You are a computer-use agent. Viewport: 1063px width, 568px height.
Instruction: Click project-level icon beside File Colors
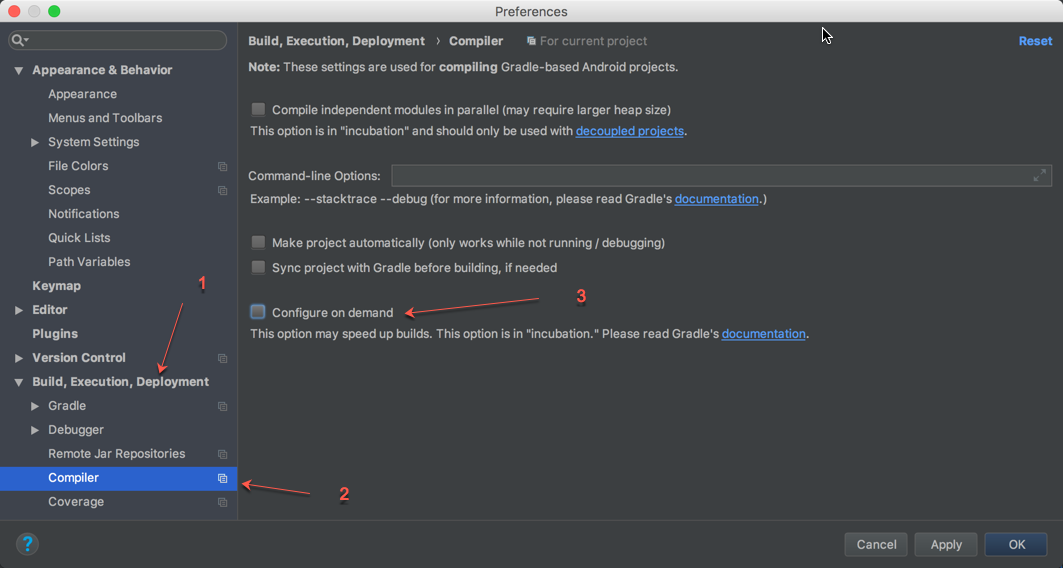click(222, 166)
